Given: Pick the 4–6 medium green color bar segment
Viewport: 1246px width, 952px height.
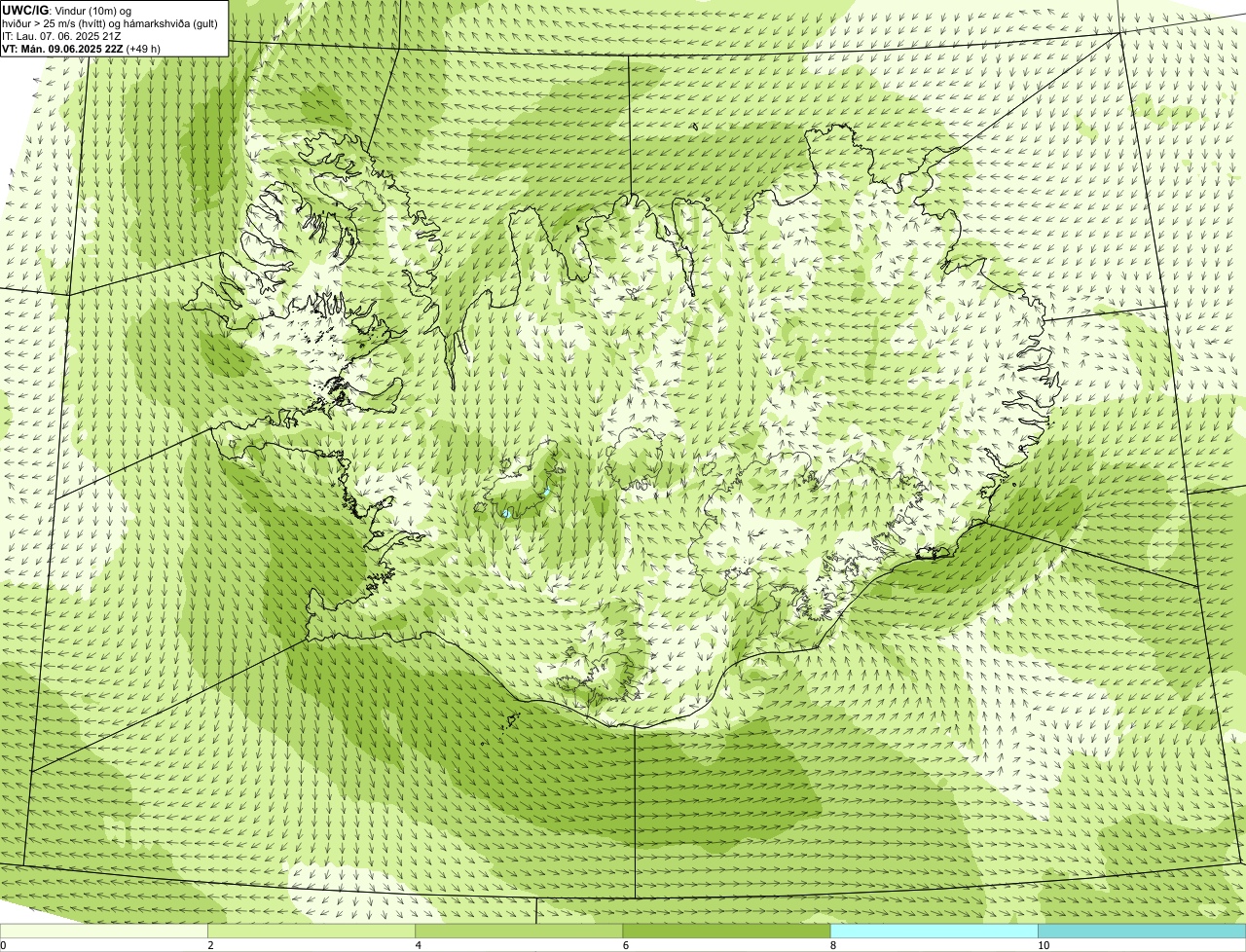Looking at the screenshot, I should coord(519,932).
